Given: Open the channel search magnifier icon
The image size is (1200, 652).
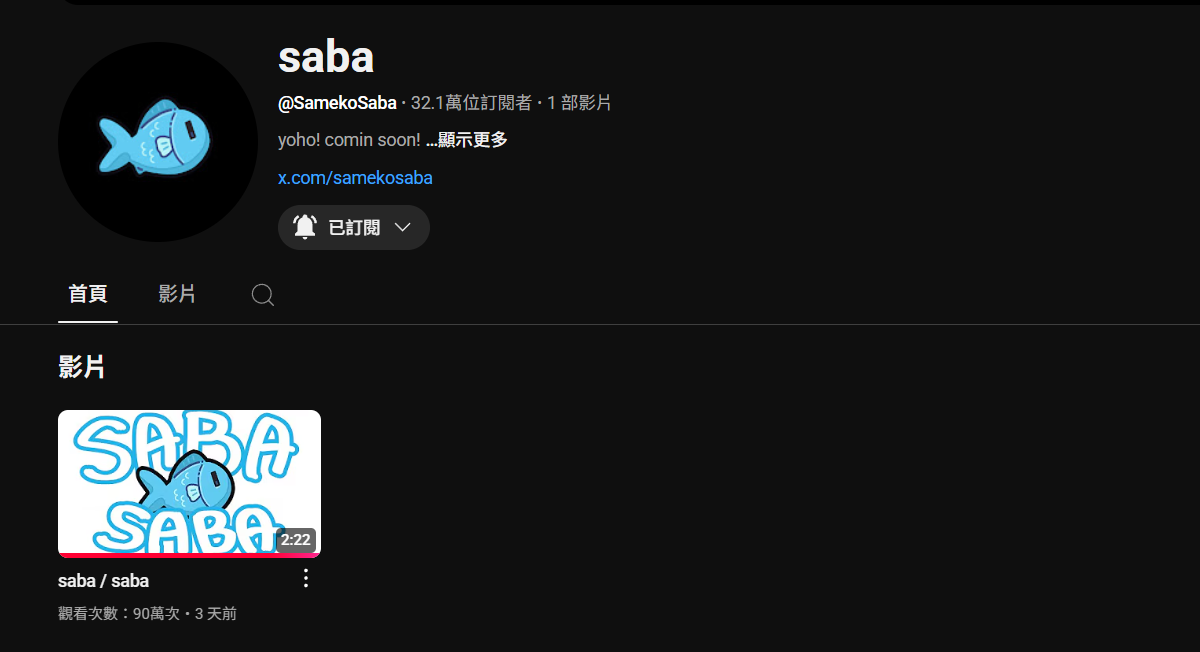Looking at the screenshot, I should click(263, 294).
